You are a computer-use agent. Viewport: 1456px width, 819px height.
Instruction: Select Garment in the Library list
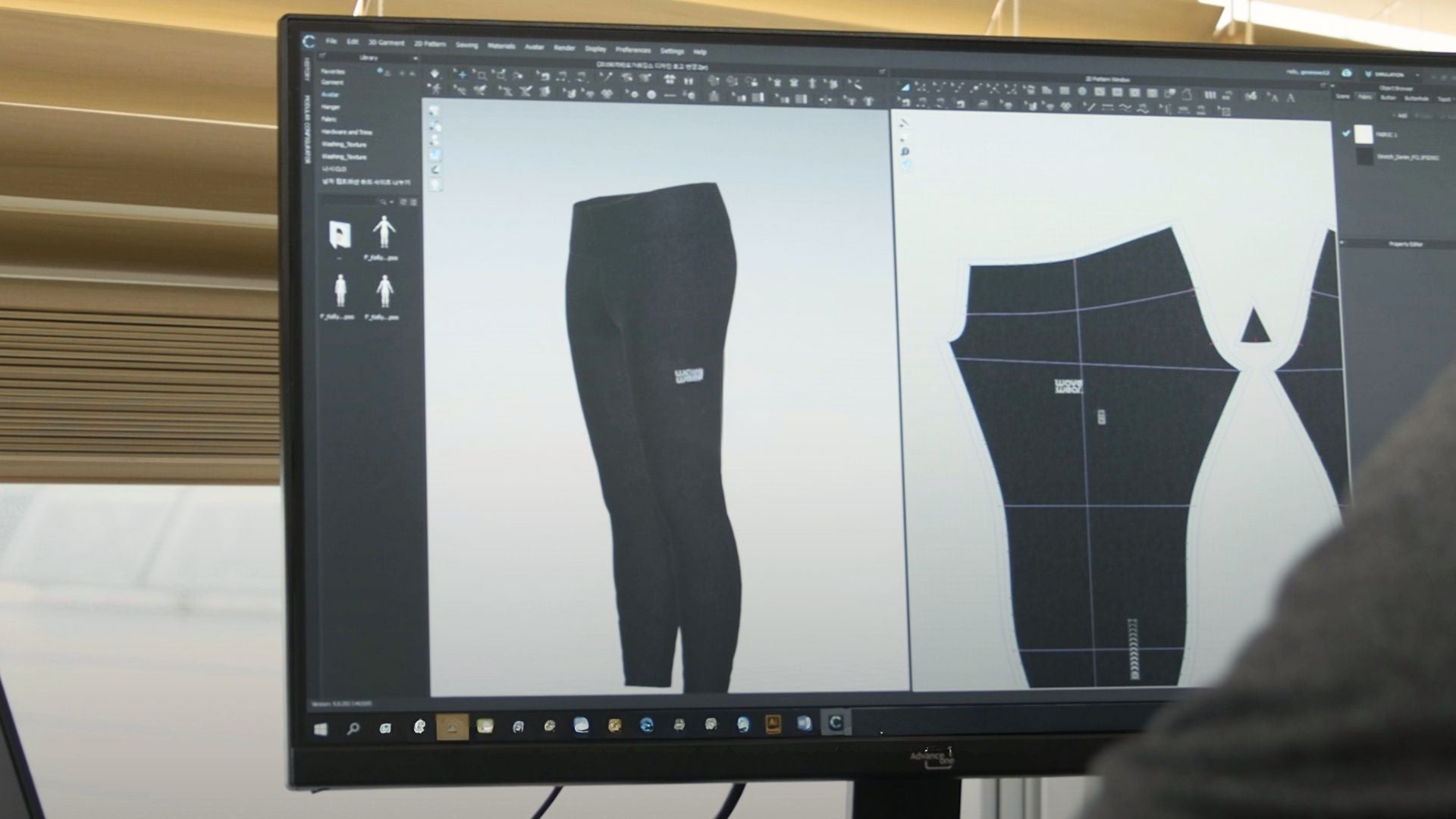[x=332, y=83]
